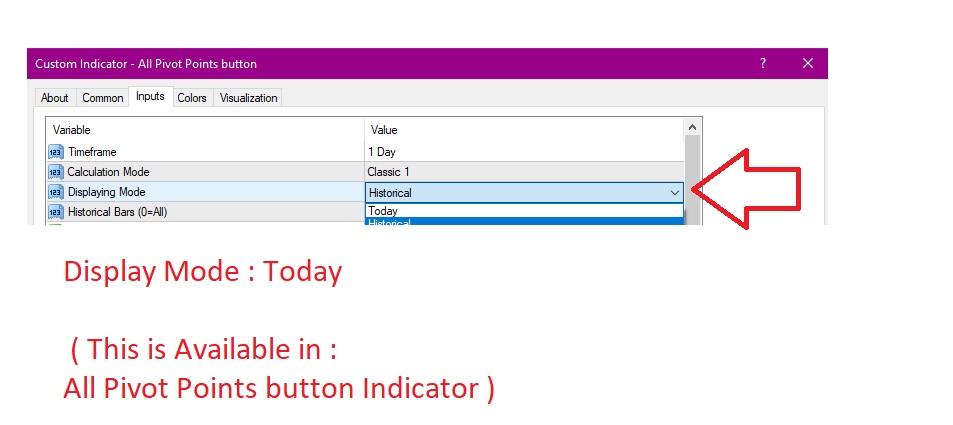Click the dialog Help question mark

tap(764, 63)
